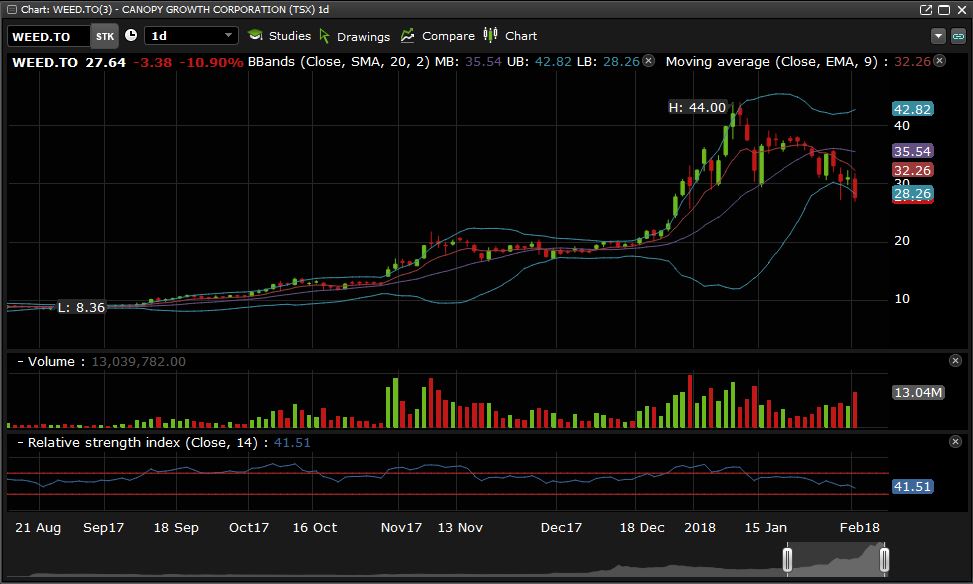
Task: Collapse the Volume panel
Action: (20, 361)
